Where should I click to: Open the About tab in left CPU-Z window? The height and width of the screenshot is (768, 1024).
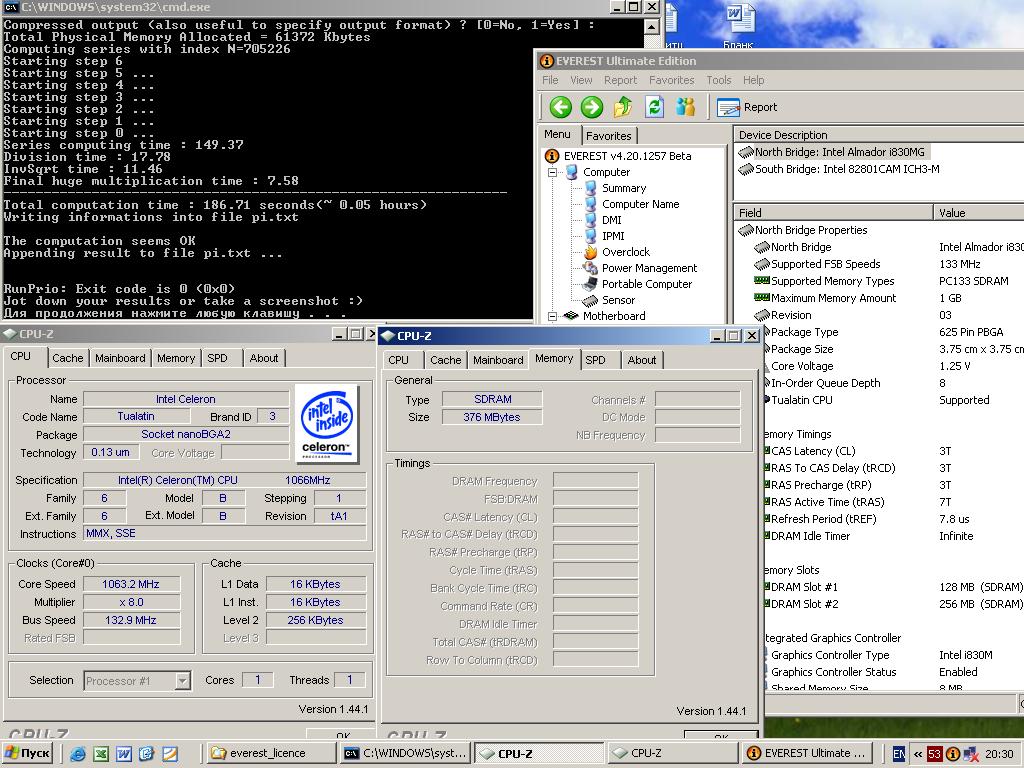coord(264,358)
